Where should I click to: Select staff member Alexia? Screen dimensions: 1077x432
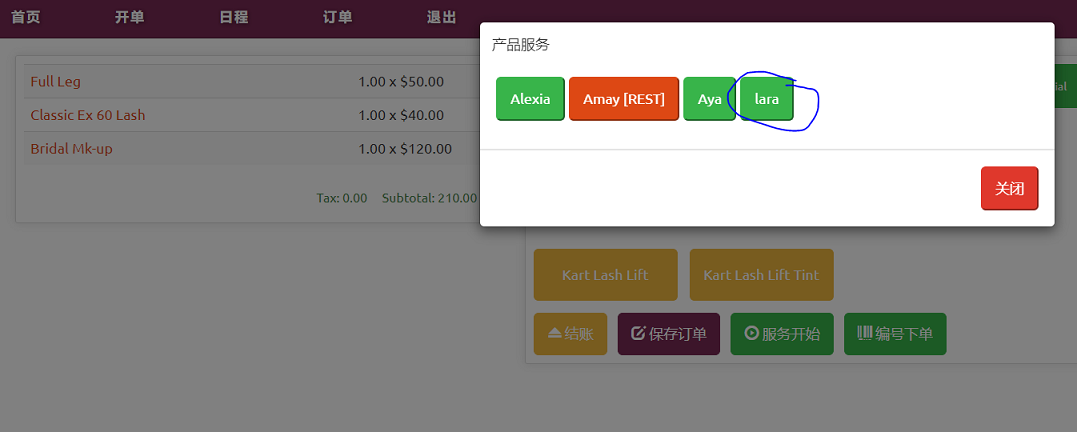(x=530, y=99)
